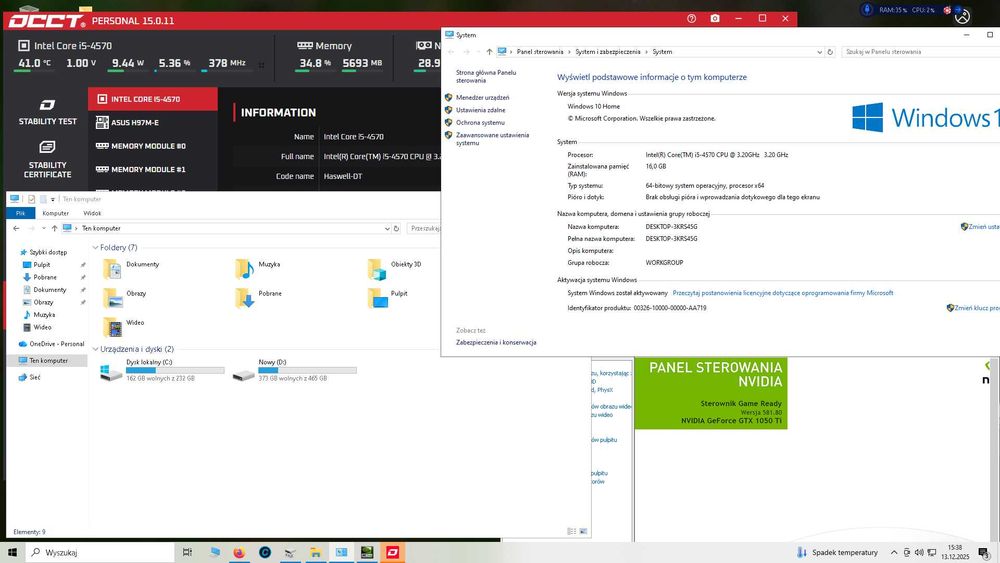1000x563 pixels.
Task: Collapse the Foldery (7) group
Action: [95, 247]
